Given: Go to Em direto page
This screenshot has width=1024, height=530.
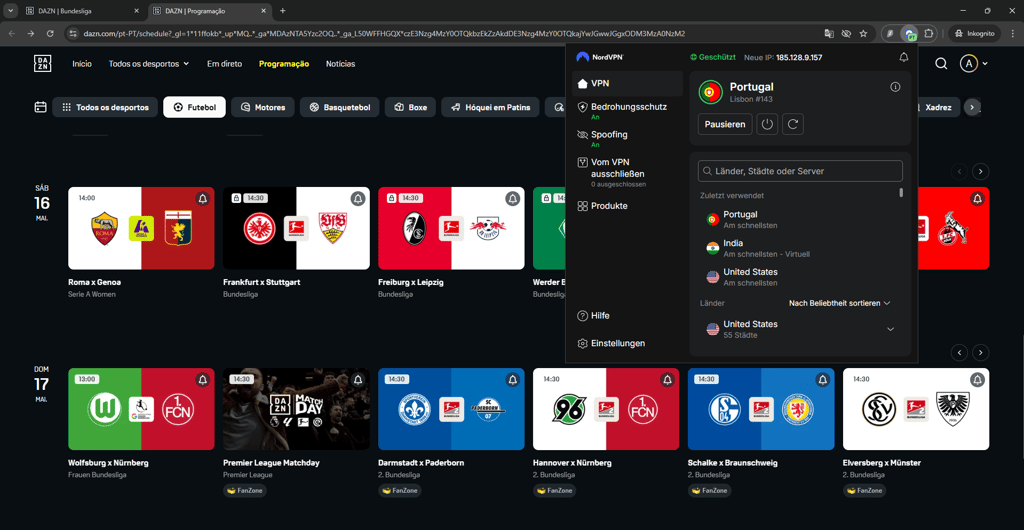Looking at the screenshot, I should (x=224, y=64).
